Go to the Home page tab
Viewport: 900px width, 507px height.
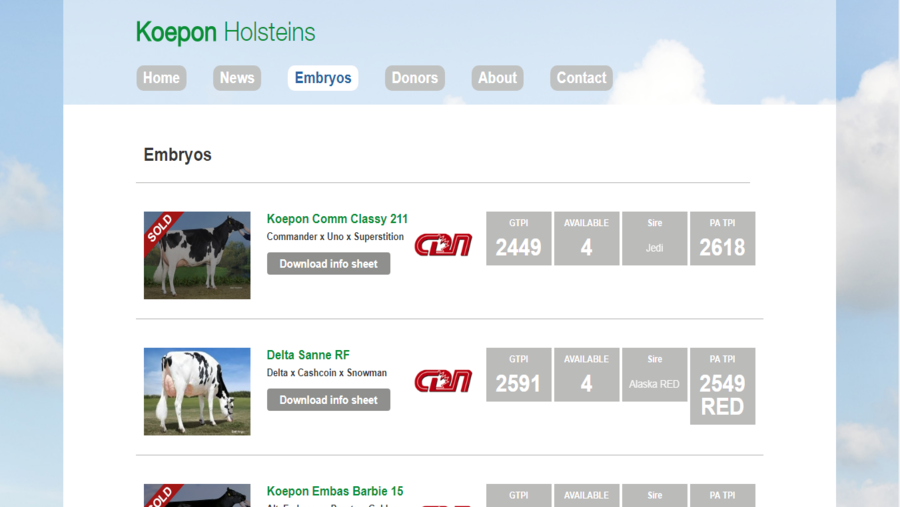[161, 78]
